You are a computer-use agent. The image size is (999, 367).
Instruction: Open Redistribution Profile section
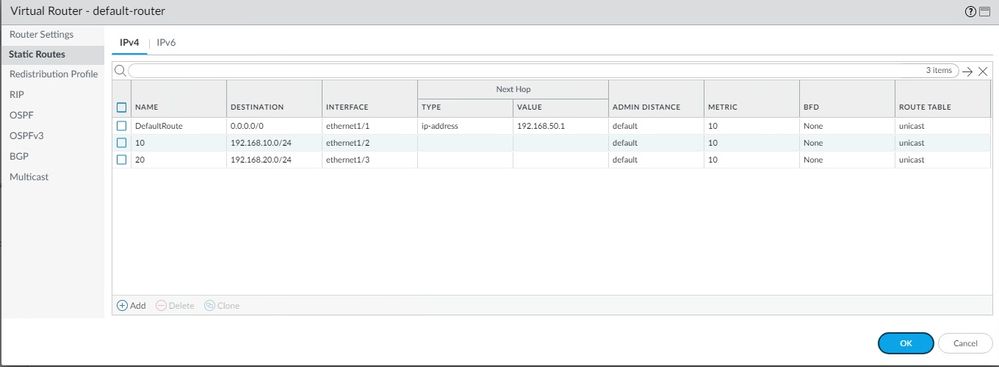click(x=54, y=75)
